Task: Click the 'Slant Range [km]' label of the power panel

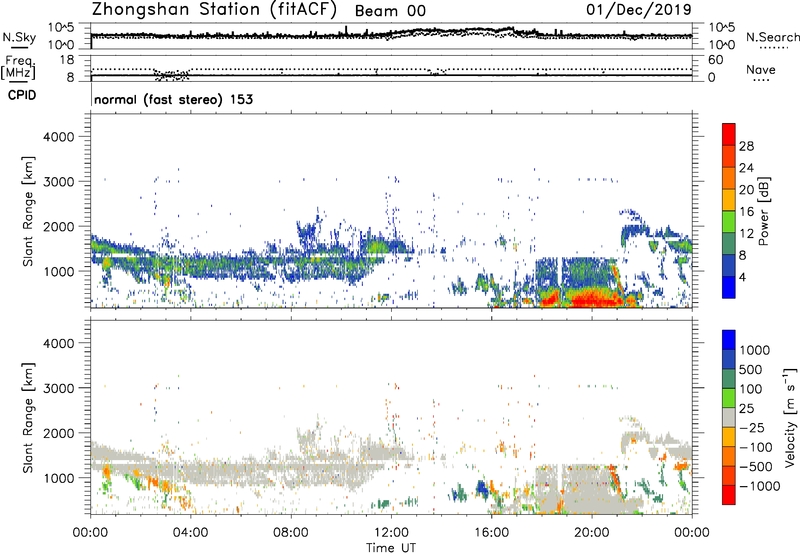Action: point(28,211)
